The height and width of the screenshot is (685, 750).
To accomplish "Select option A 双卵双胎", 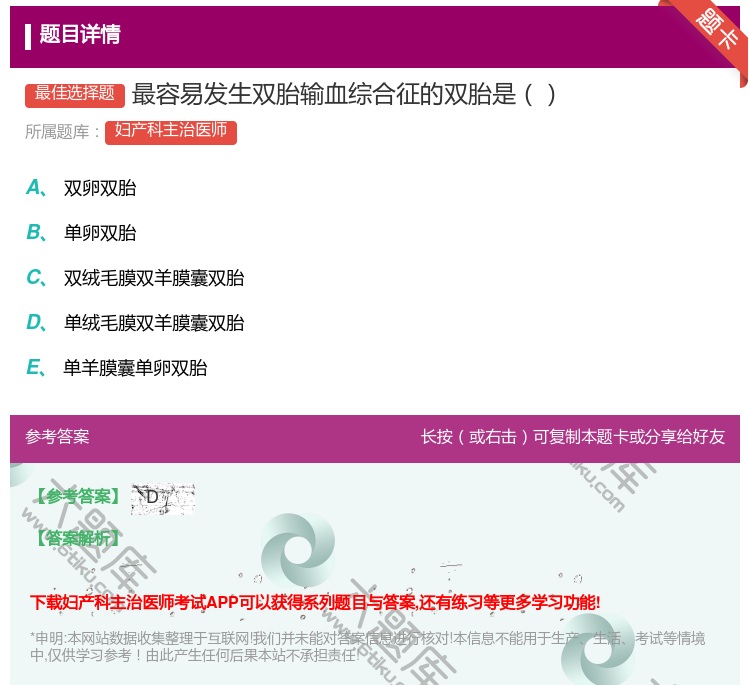I will [x=81, y=188].
